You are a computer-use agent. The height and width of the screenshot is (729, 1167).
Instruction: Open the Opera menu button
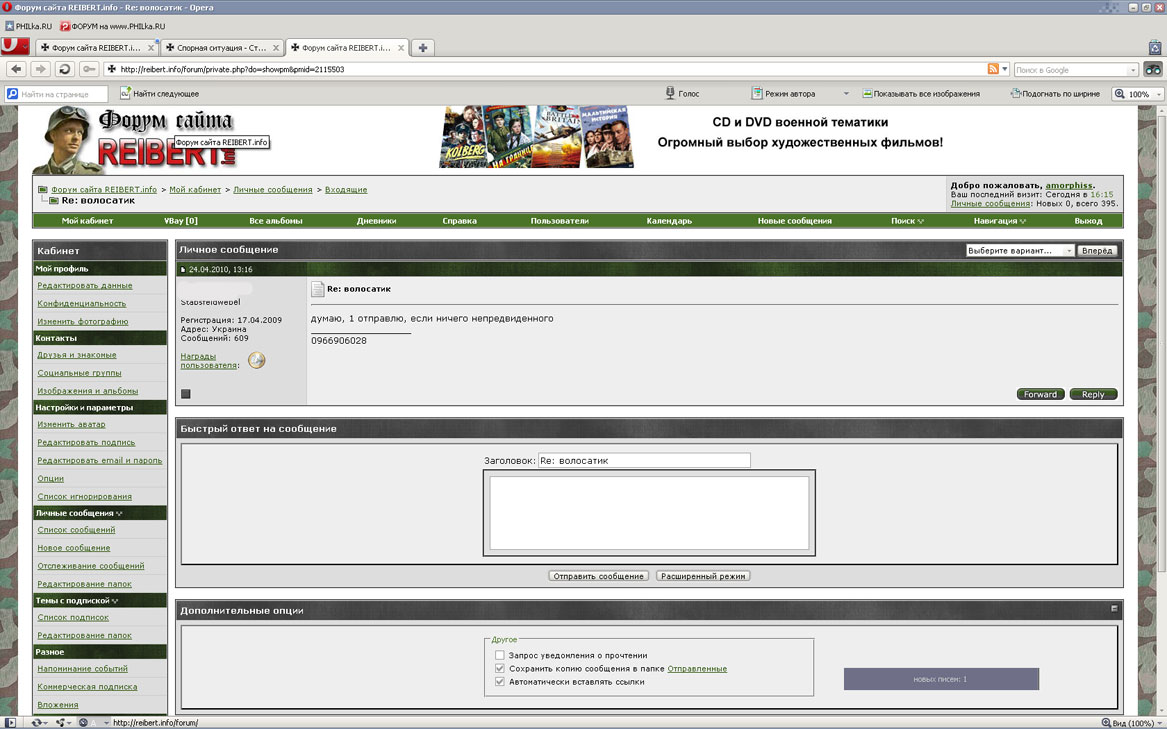coord(14,46)
